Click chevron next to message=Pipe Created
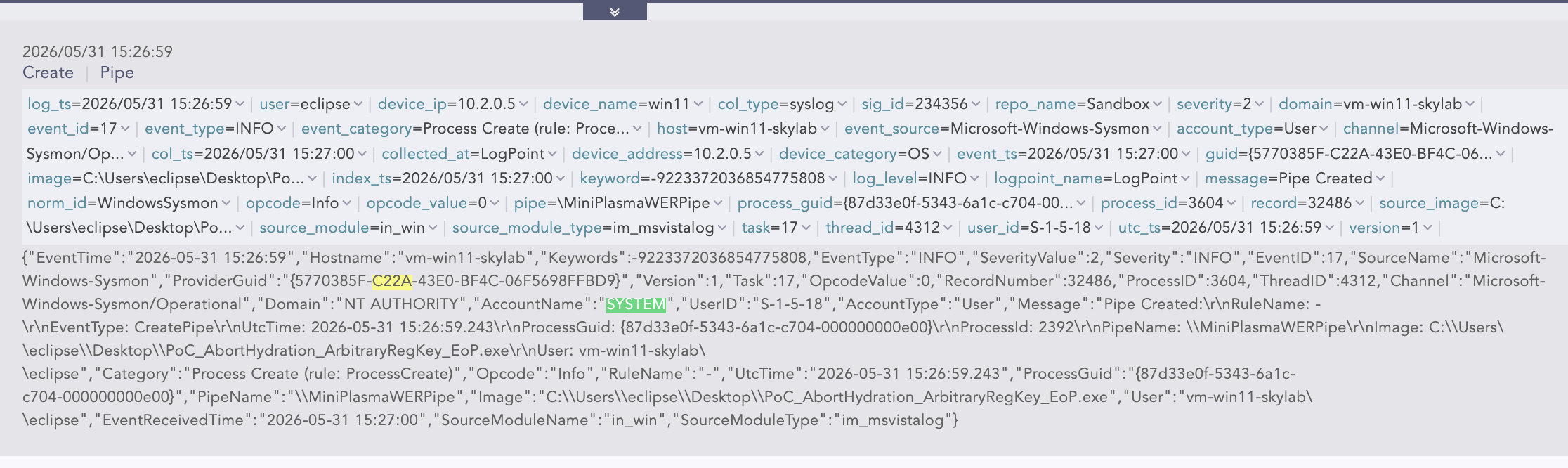 click(x=1380, y=179)
